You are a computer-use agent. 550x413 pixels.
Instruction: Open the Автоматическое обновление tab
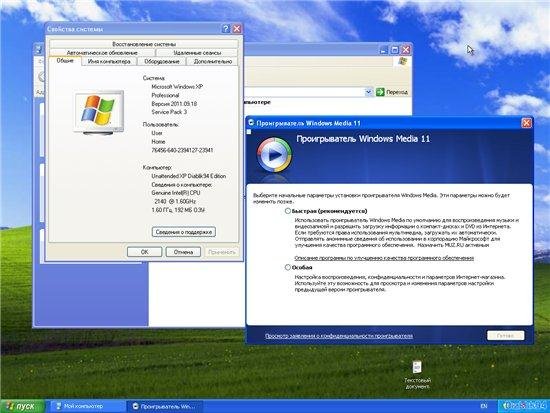click(102, 53)
